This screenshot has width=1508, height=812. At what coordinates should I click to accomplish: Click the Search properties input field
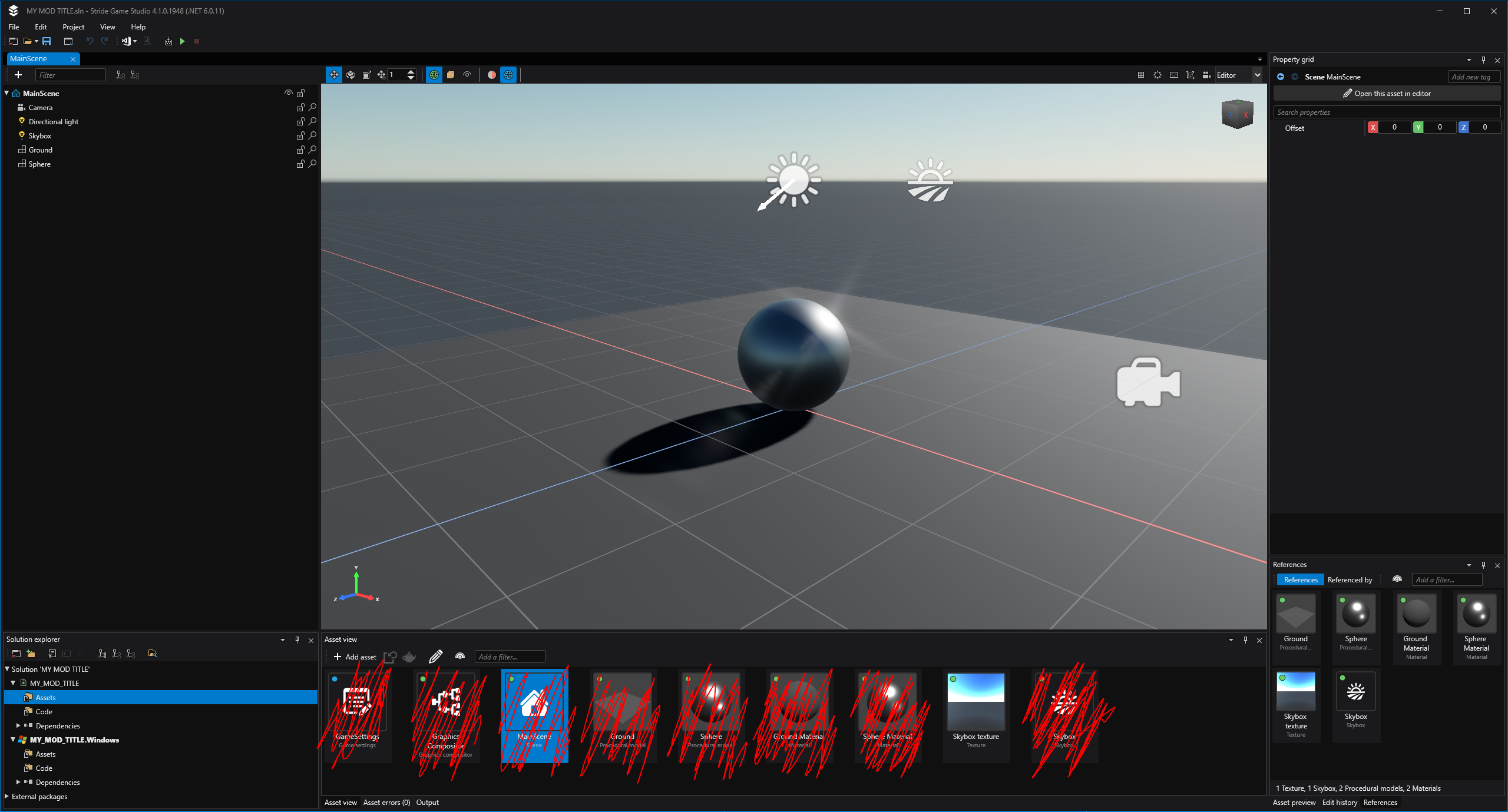pos(1387,112)
